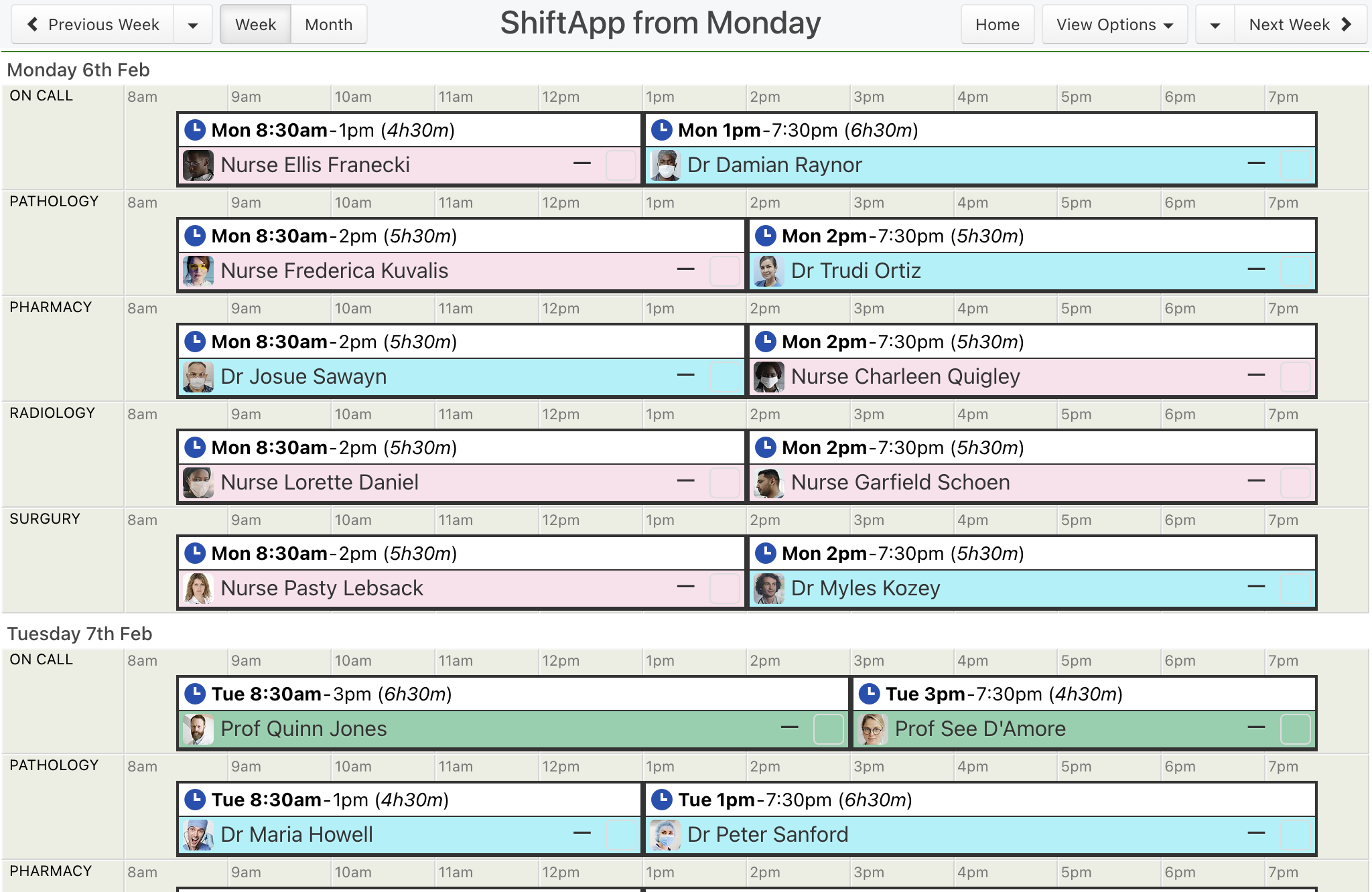Expand the dropdown arrow beside Next Week
The width and height of the screenshot is (1372, 892).
1215,25
